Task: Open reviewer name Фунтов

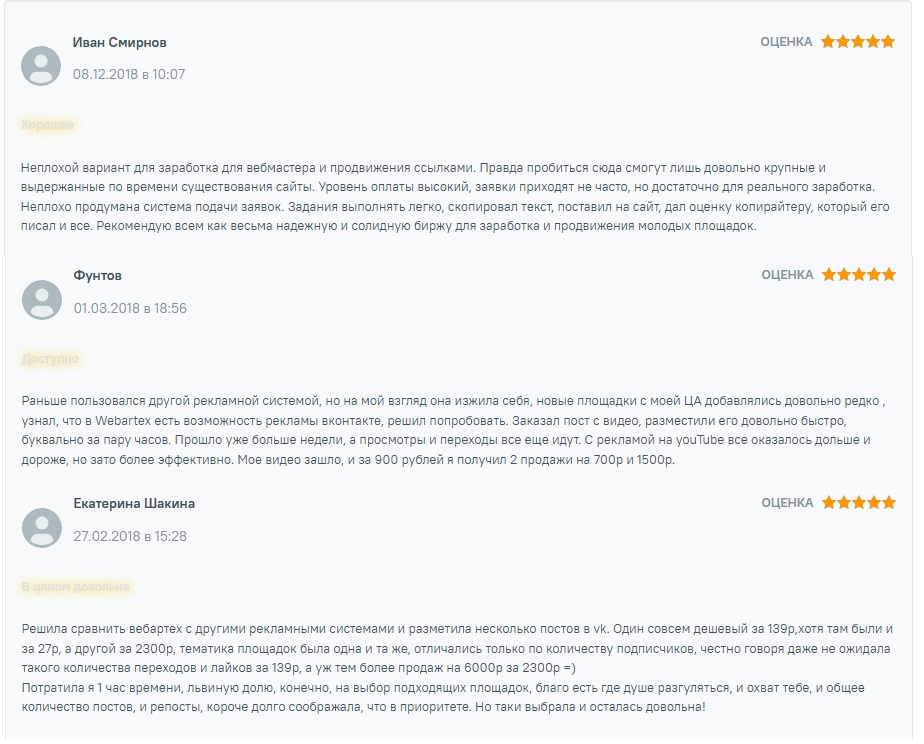Action: (x=98, y=276)
